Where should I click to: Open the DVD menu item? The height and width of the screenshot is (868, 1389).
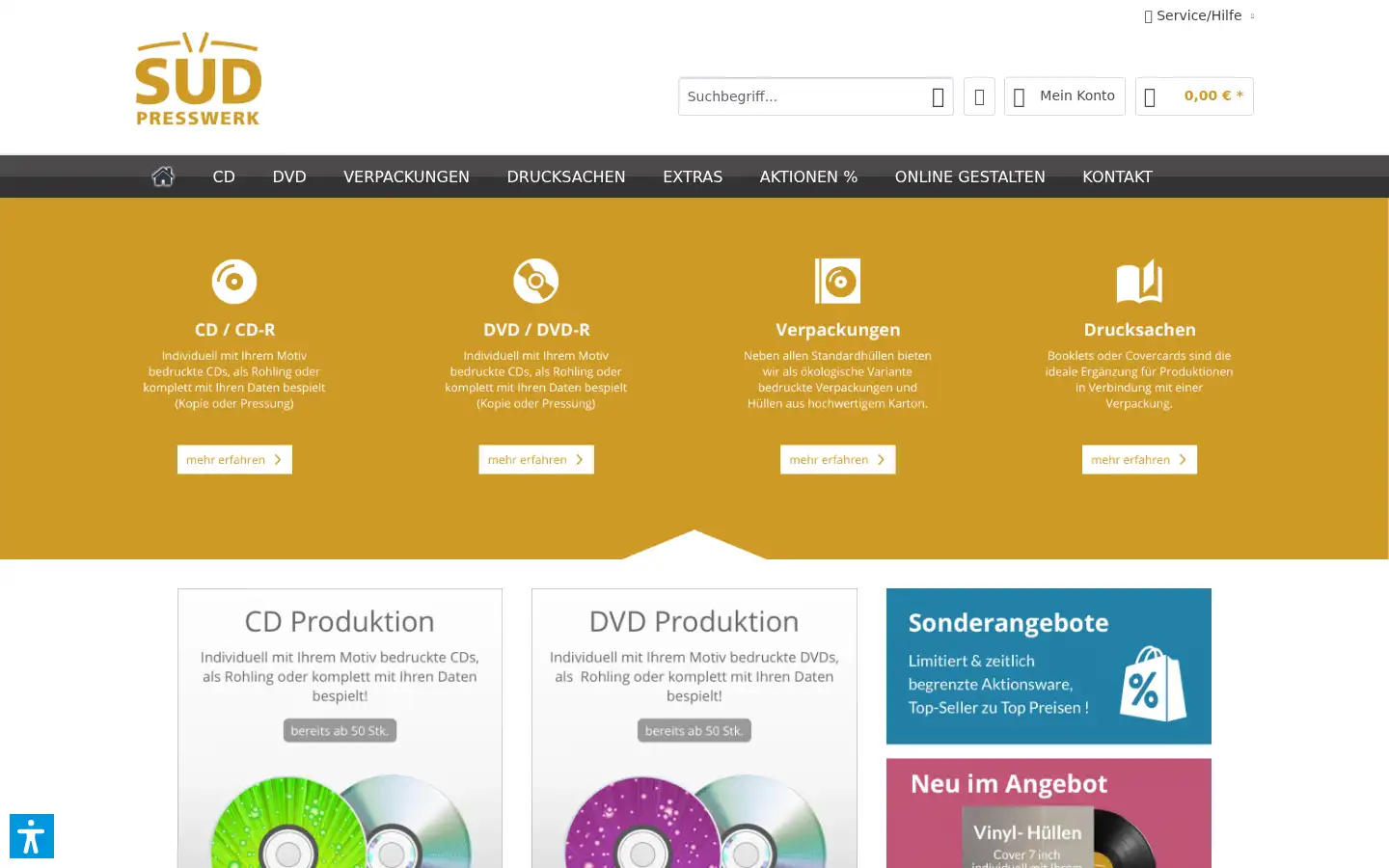click(x=289, y=176)
